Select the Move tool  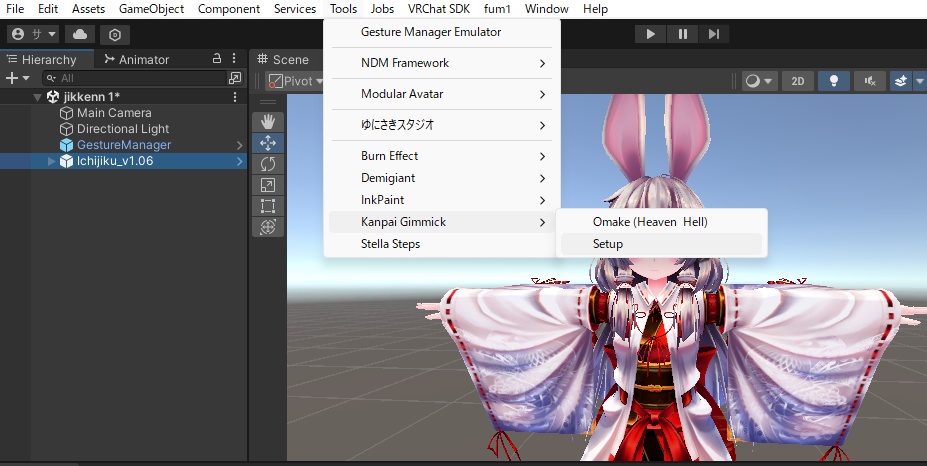click(268, 143)
